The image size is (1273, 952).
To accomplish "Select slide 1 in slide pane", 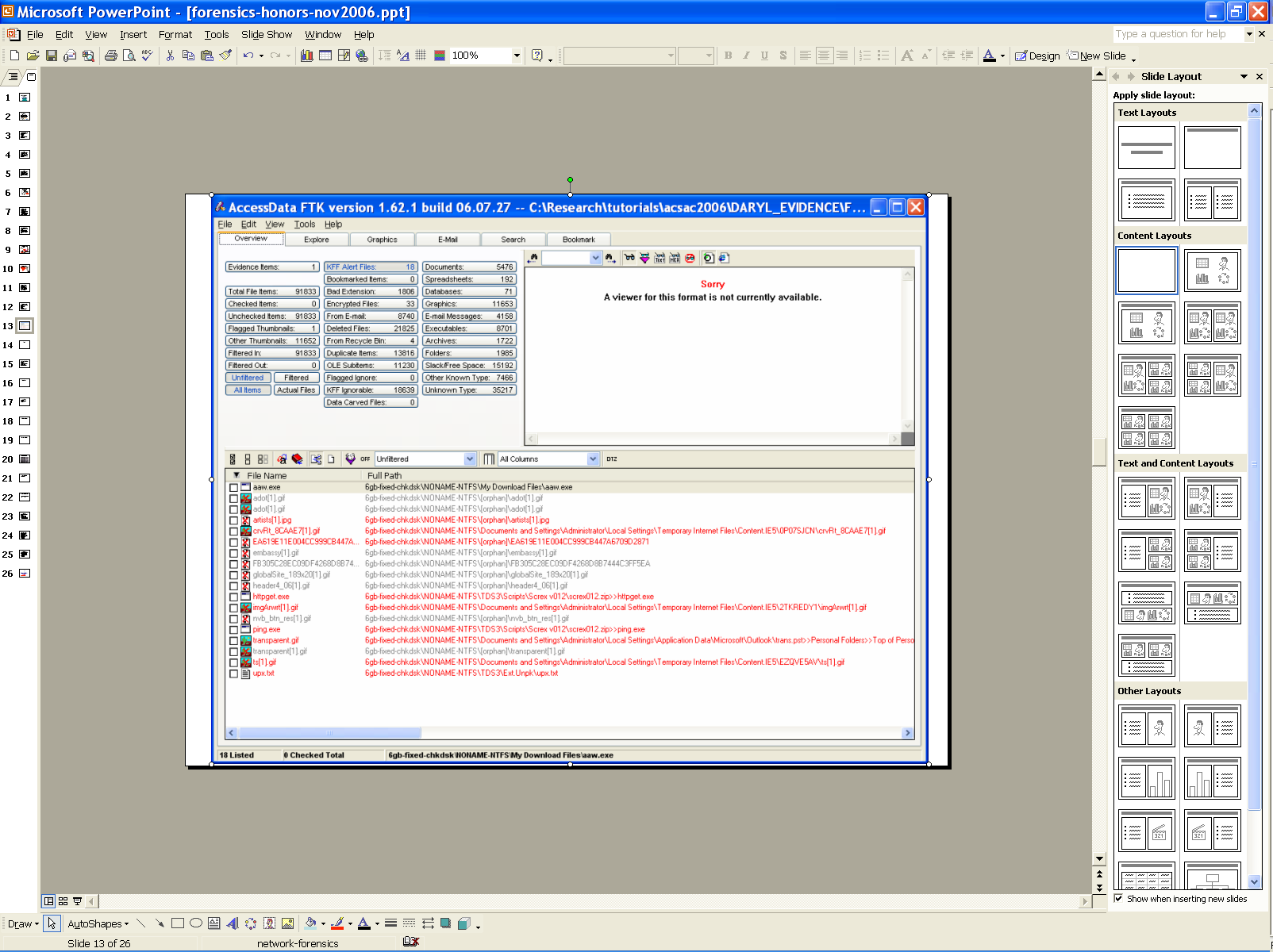I will point(25,98).
